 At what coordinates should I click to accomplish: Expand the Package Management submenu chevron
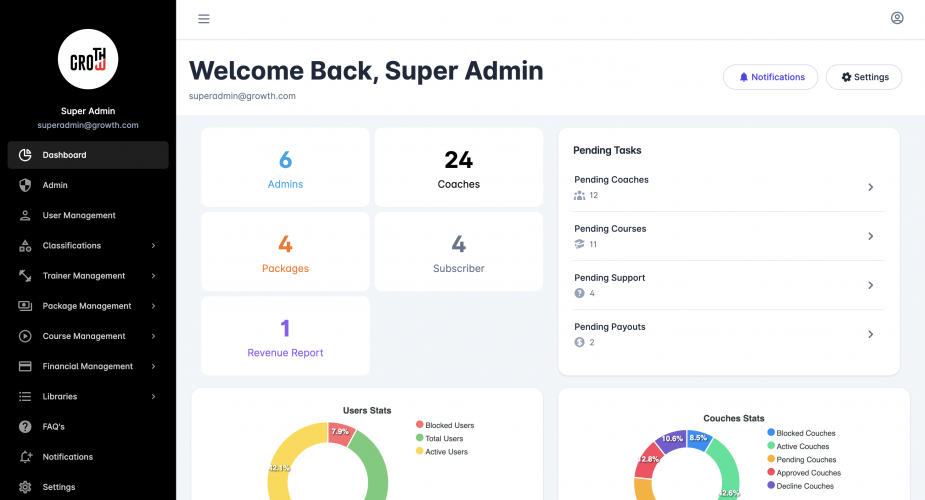pyautogui.click(x=153, y=305)
